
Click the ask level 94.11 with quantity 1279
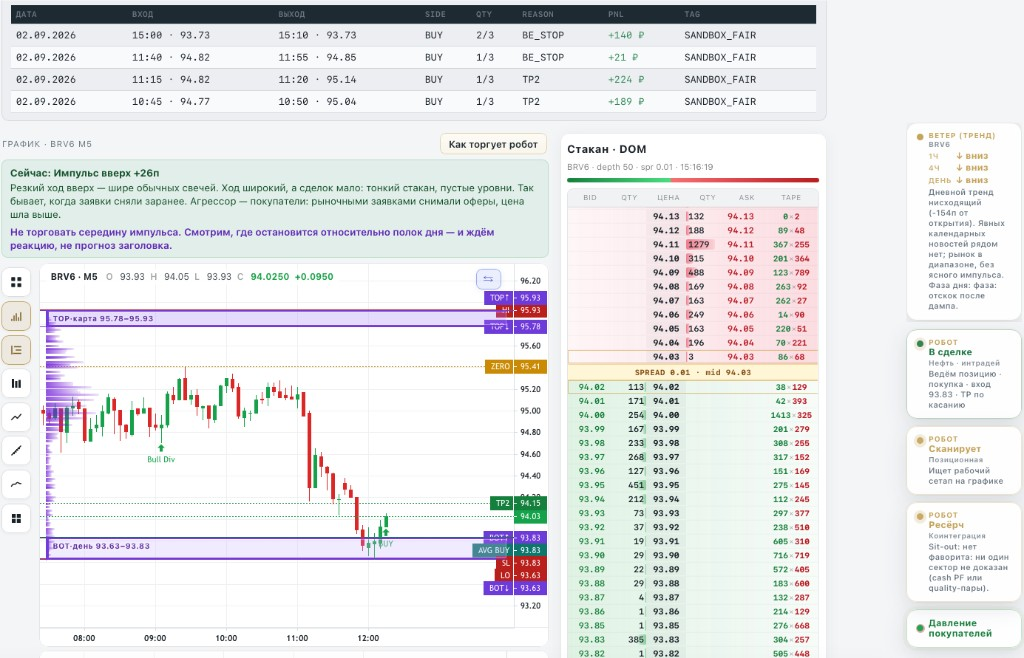coord(693,245)
